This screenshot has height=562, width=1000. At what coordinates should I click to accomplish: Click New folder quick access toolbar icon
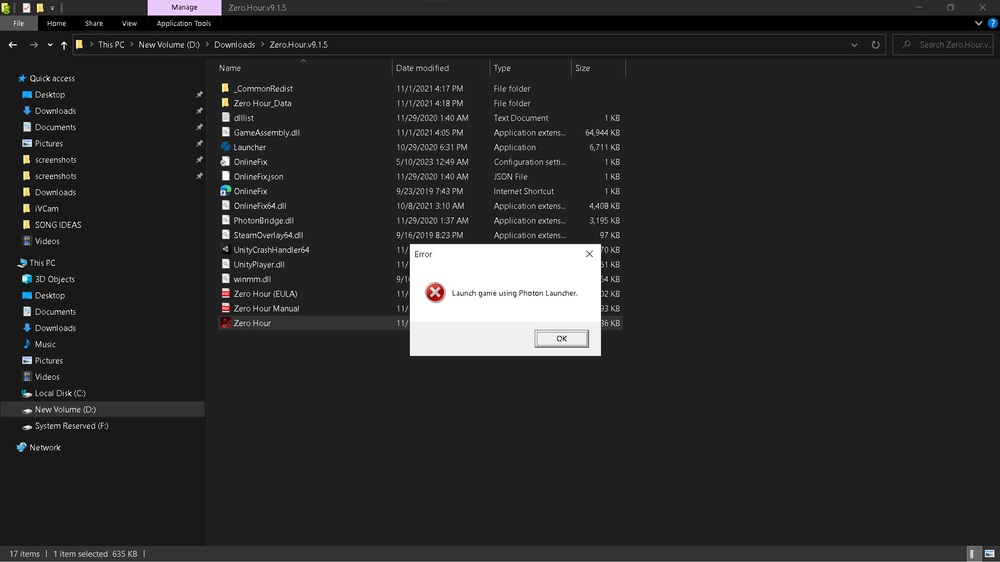click(40, 8)
